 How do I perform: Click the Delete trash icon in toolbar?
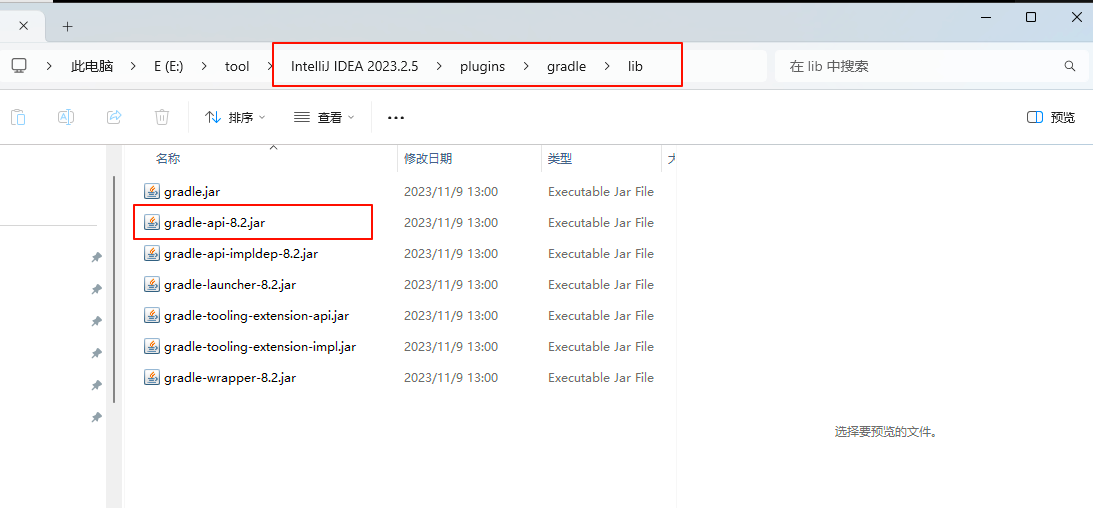(162, 117)
